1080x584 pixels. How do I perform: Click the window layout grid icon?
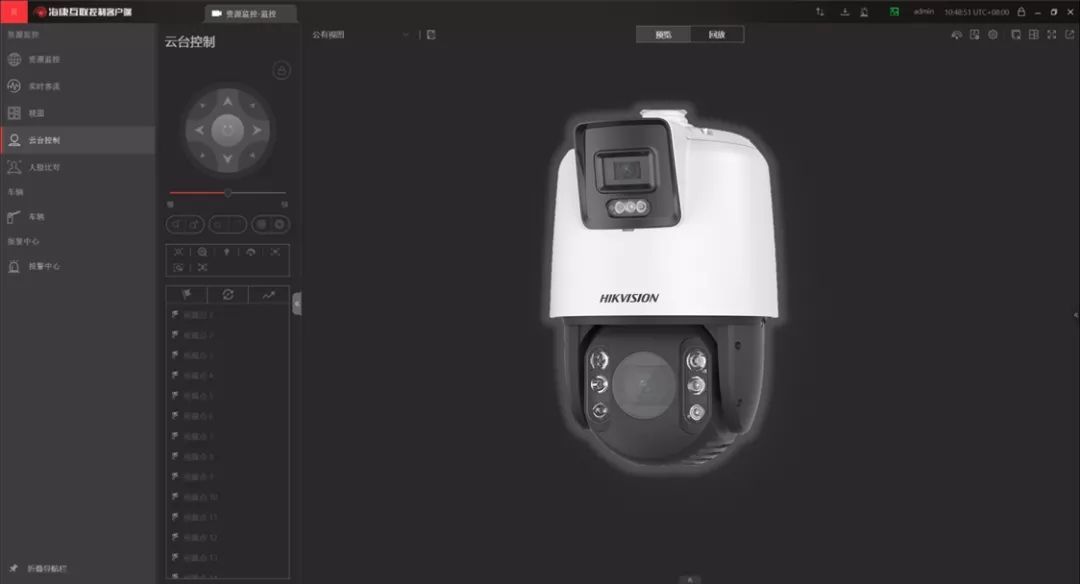tap(1034, 35)
